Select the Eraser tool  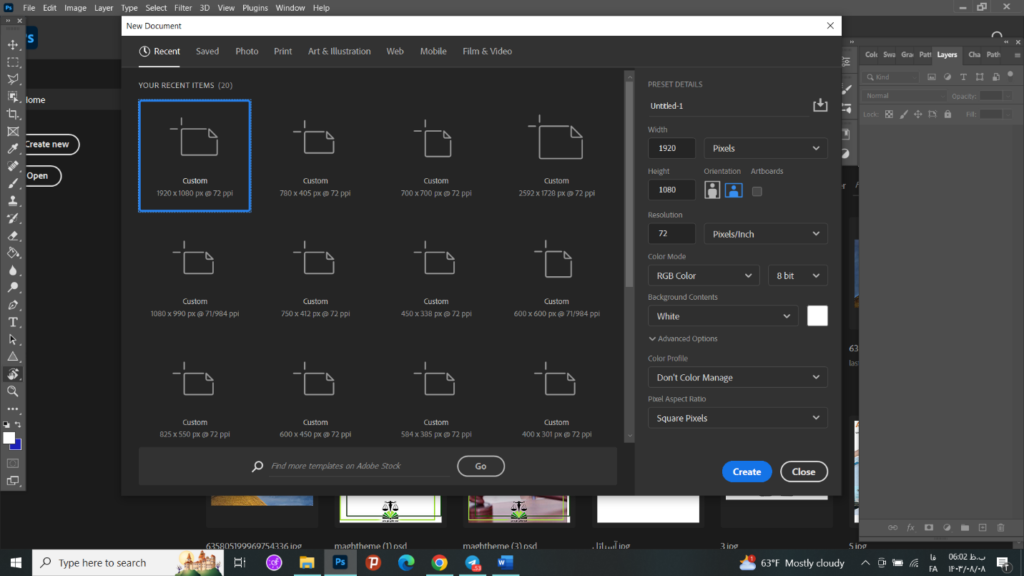[x=13, y=236]
